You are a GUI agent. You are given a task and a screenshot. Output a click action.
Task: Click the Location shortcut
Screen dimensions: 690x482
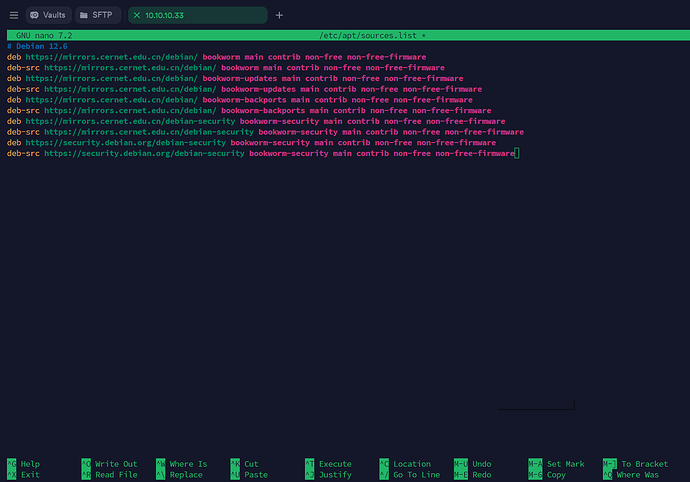click(x=405, y=464)
